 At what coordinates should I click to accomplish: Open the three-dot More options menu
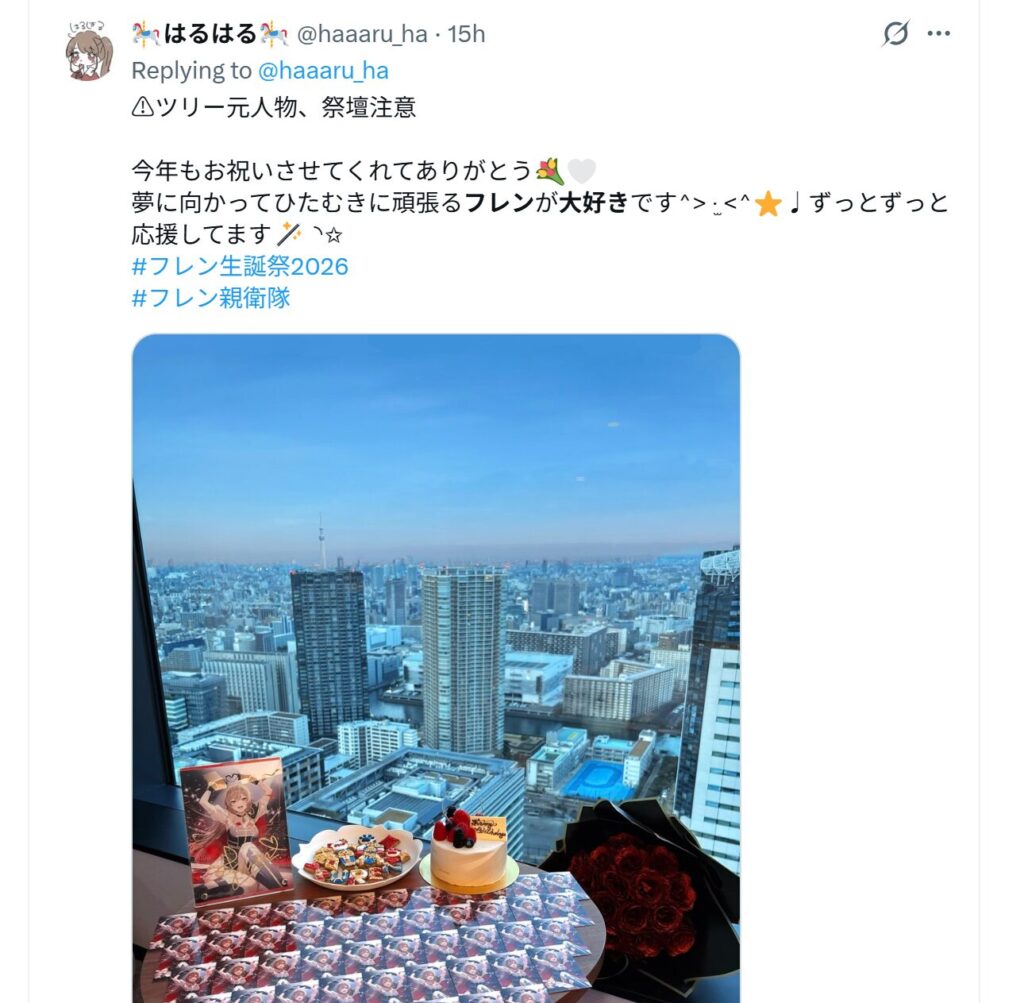click(938, 33)
